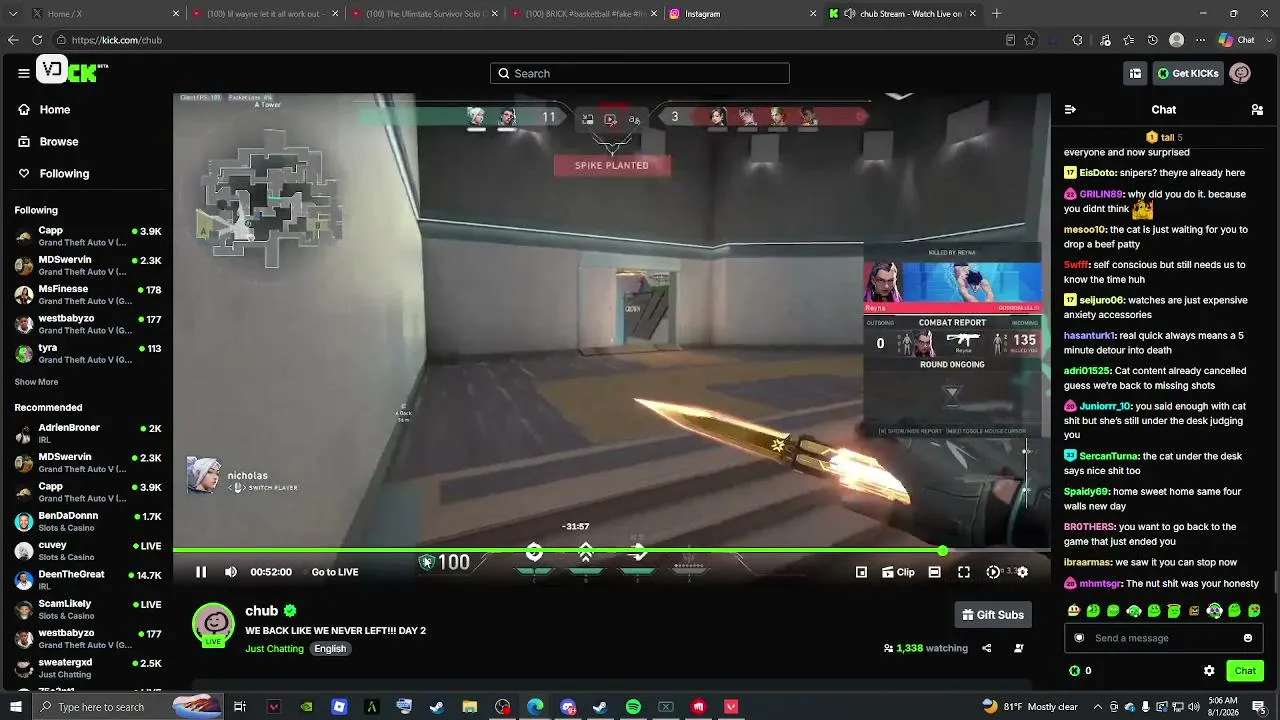Open the chub channel avatar
The width and height of the screenshot is (1280, 720).
[213, 624]
